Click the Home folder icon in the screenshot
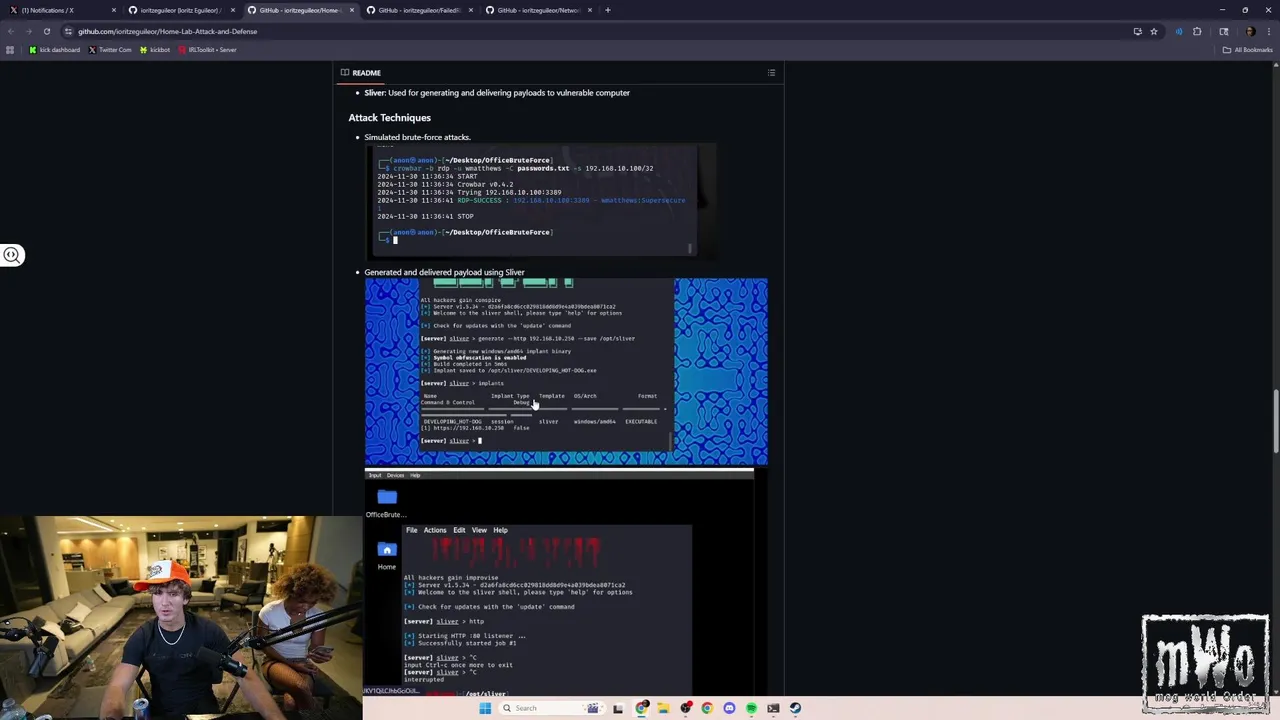The image size is (1280, 720). tap(387, 550)
